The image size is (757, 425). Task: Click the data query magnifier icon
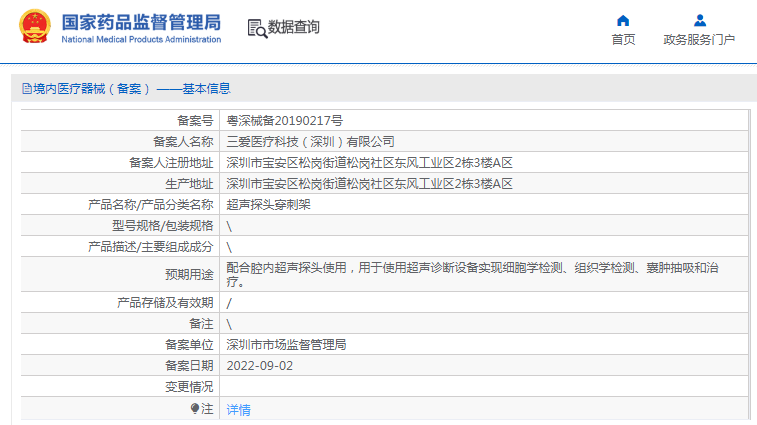click(x=257, y=28)
